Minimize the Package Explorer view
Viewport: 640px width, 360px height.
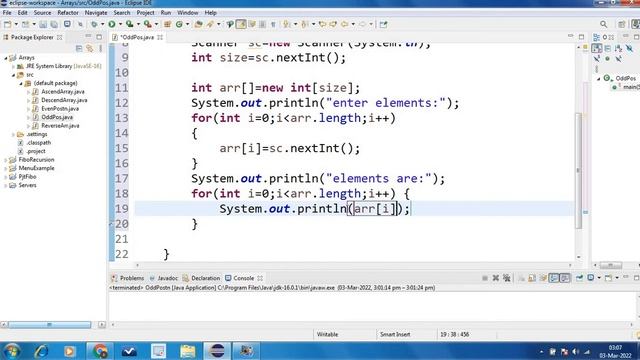(x=88, y=37)
